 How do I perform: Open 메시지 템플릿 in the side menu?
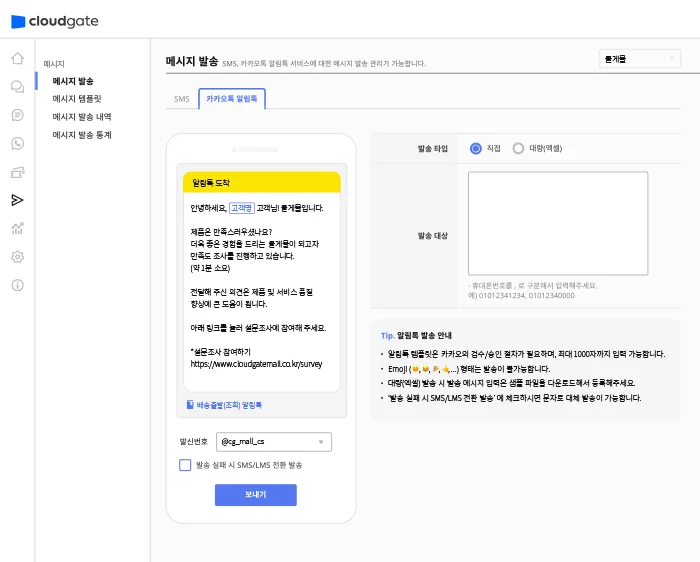point(77,99)
